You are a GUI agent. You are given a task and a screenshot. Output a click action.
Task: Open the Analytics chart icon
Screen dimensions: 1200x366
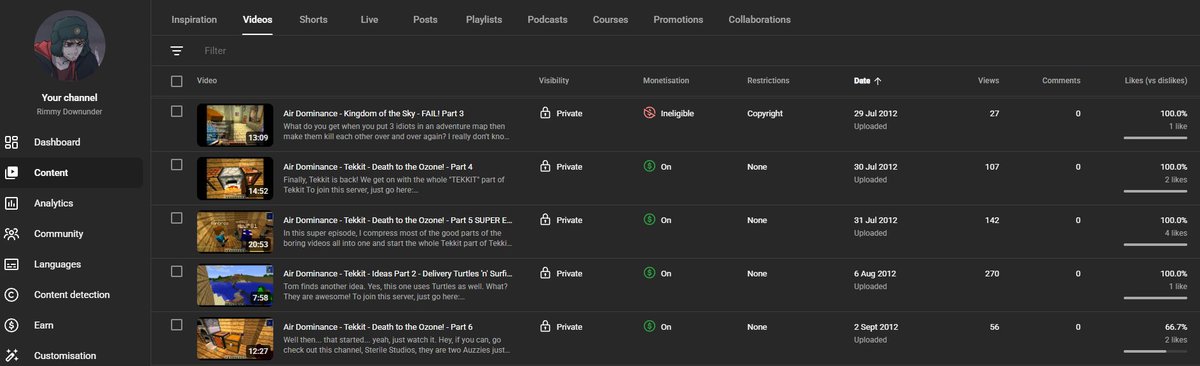coord(12,203)
